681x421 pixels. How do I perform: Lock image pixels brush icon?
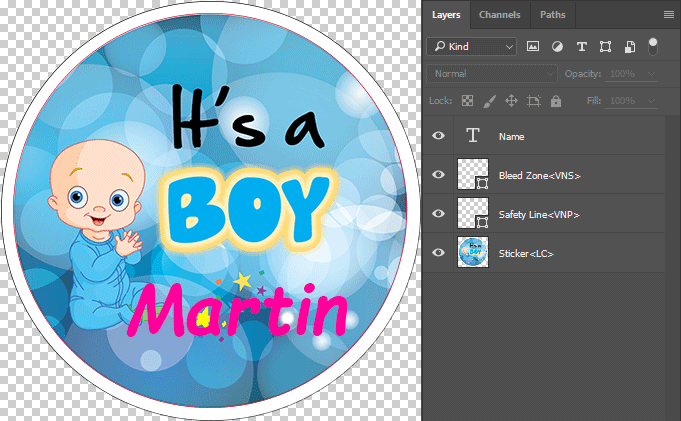pyautogui.click(x=489, y=101)
